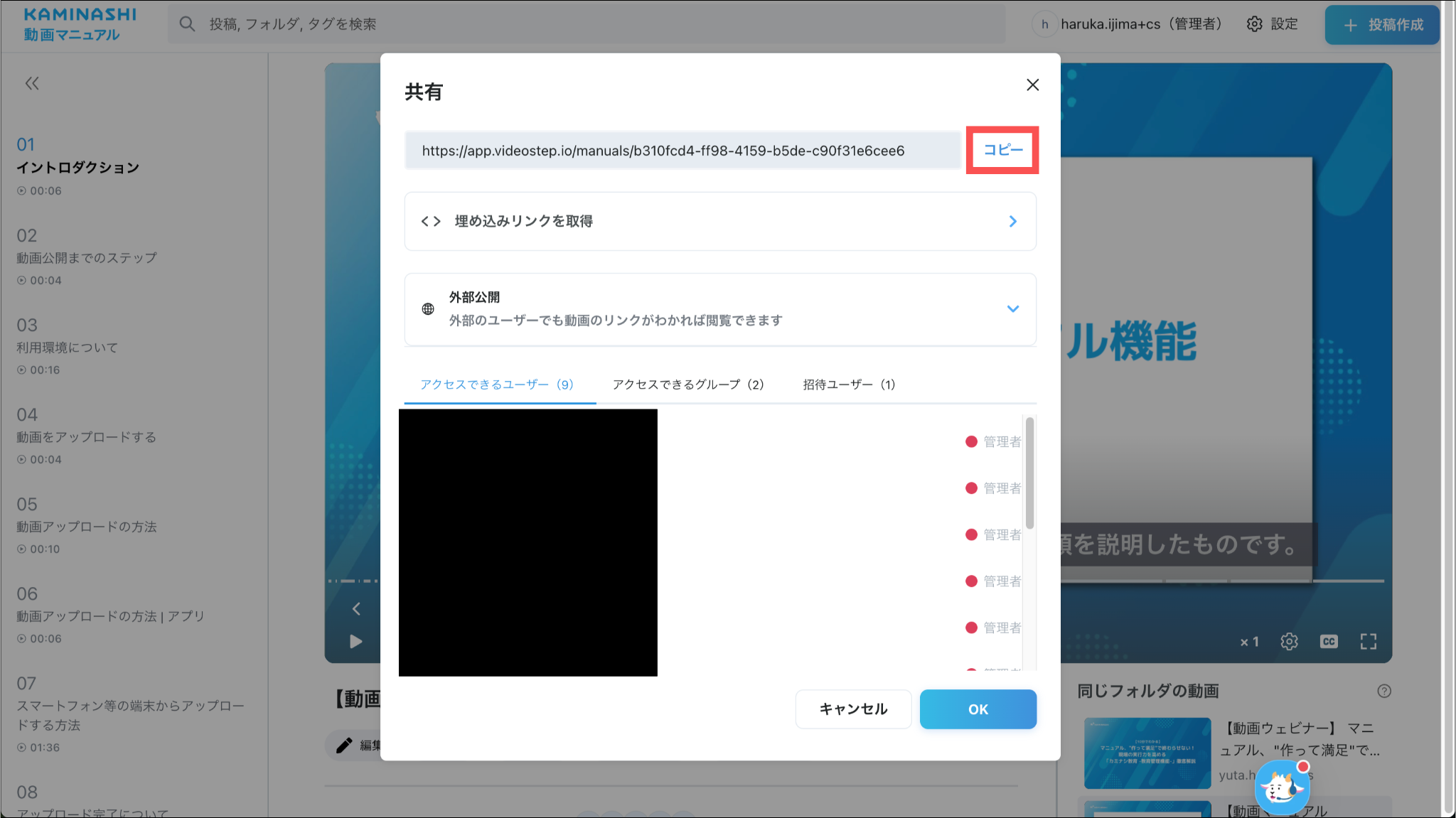Click the コピー button to copy link
Viewport: 1456px width, 818px height.
[1002, 150]
